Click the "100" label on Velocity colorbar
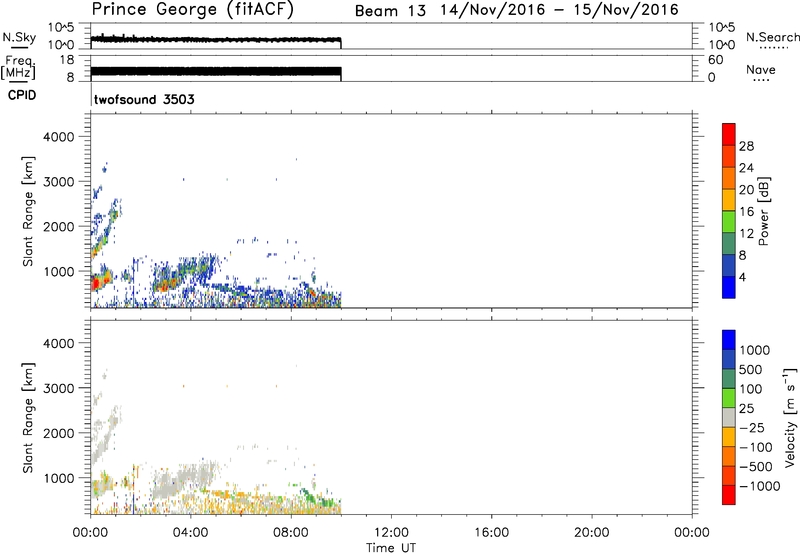800x554 pixels. tap(751, 389)
